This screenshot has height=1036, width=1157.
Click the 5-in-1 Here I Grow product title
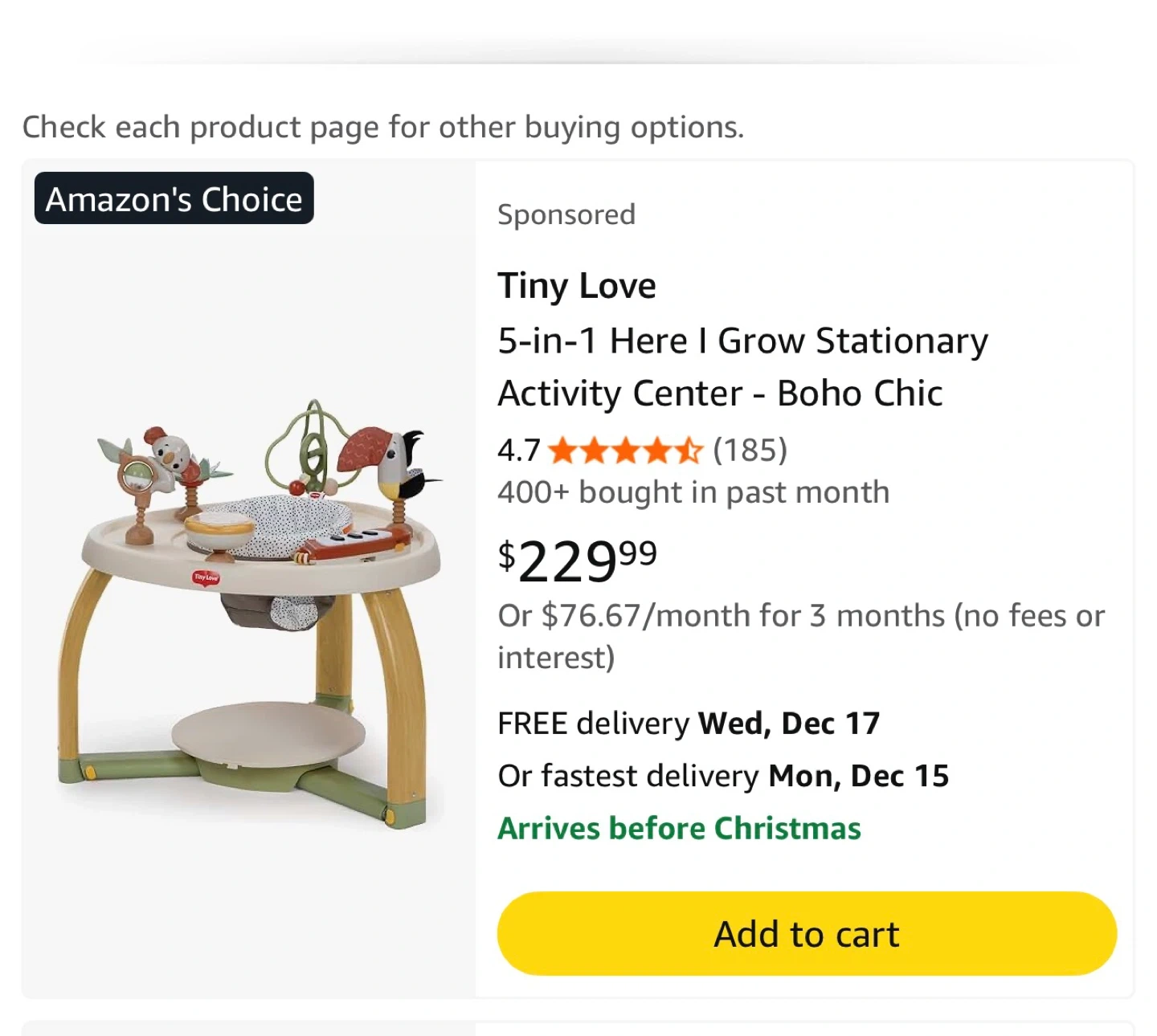(x=742, y=367)
